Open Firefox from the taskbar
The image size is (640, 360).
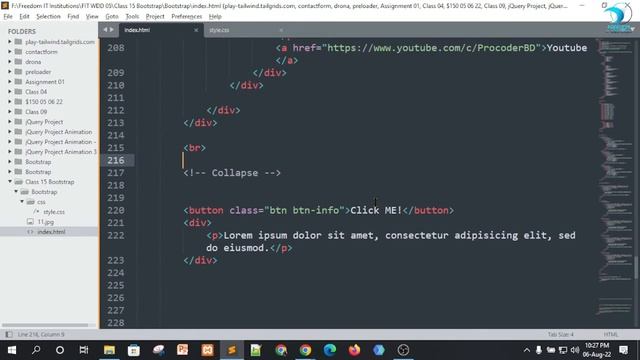coord(354,350)
